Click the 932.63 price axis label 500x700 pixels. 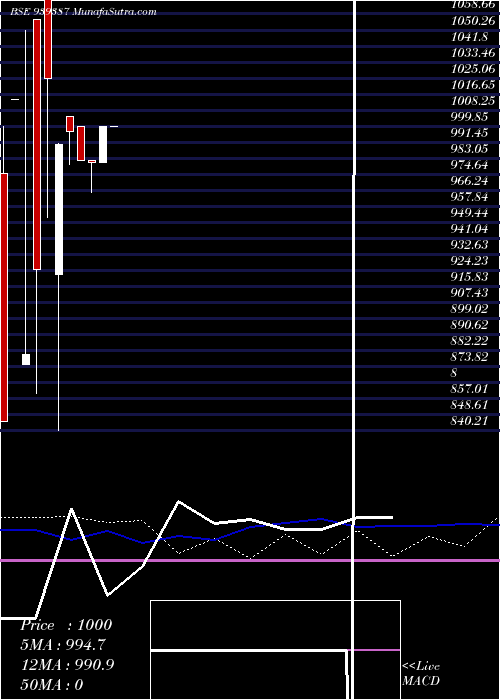(469, 245)
